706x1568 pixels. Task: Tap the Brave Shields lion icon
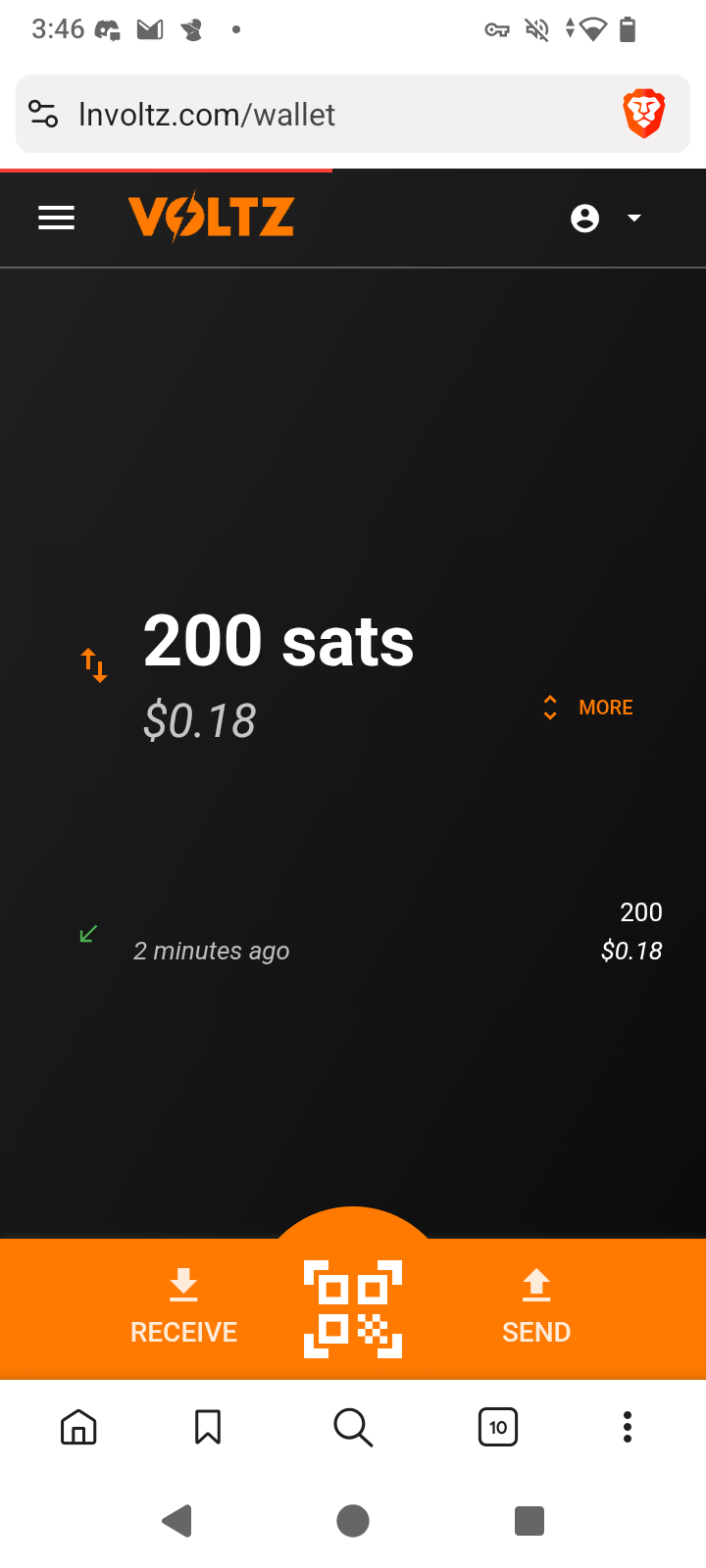pyautogui.click(x=644, y=114)
